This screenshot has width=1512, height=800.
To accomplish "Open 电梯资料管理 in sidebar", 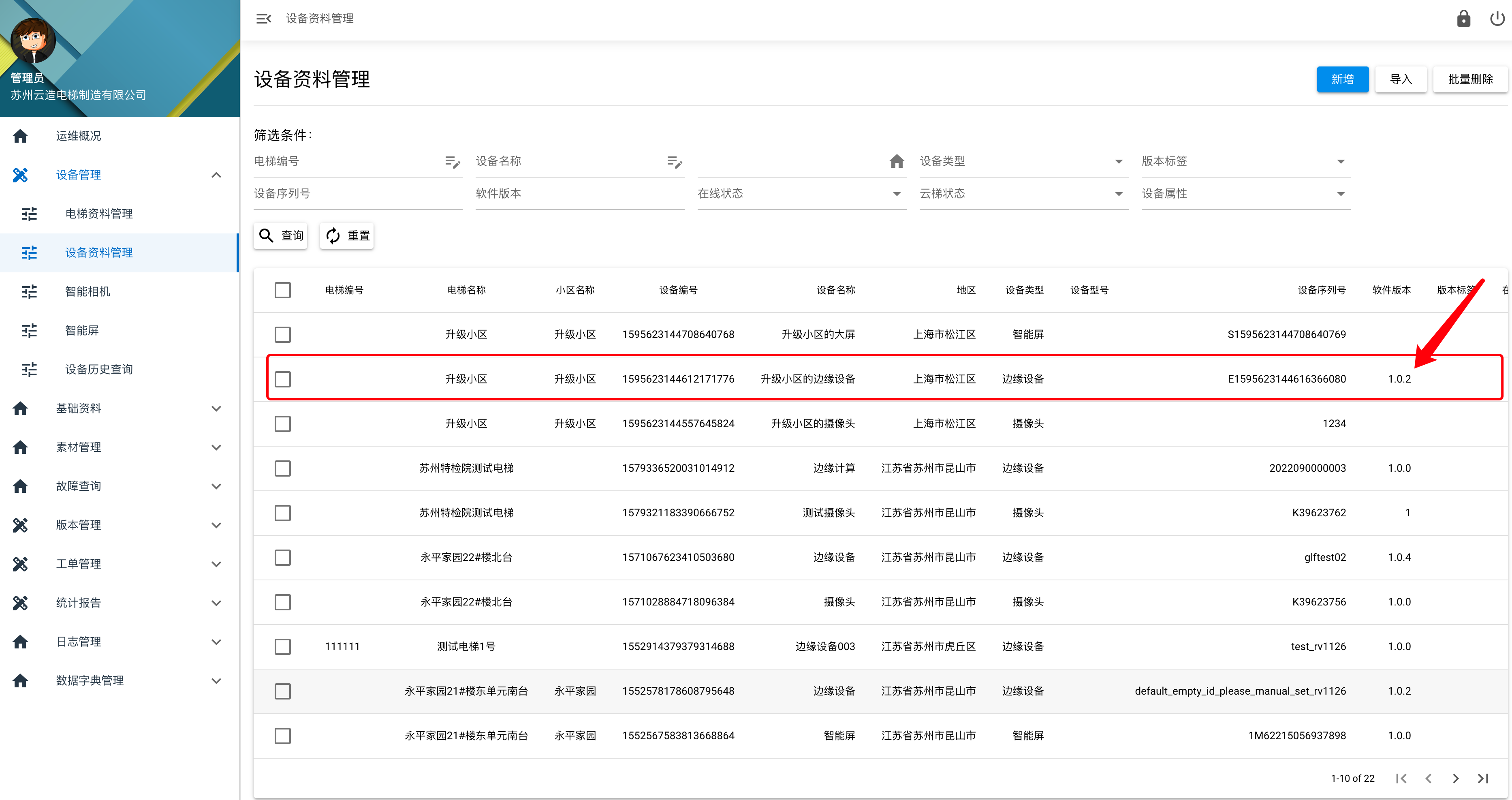I will click(x=98, y=214).
